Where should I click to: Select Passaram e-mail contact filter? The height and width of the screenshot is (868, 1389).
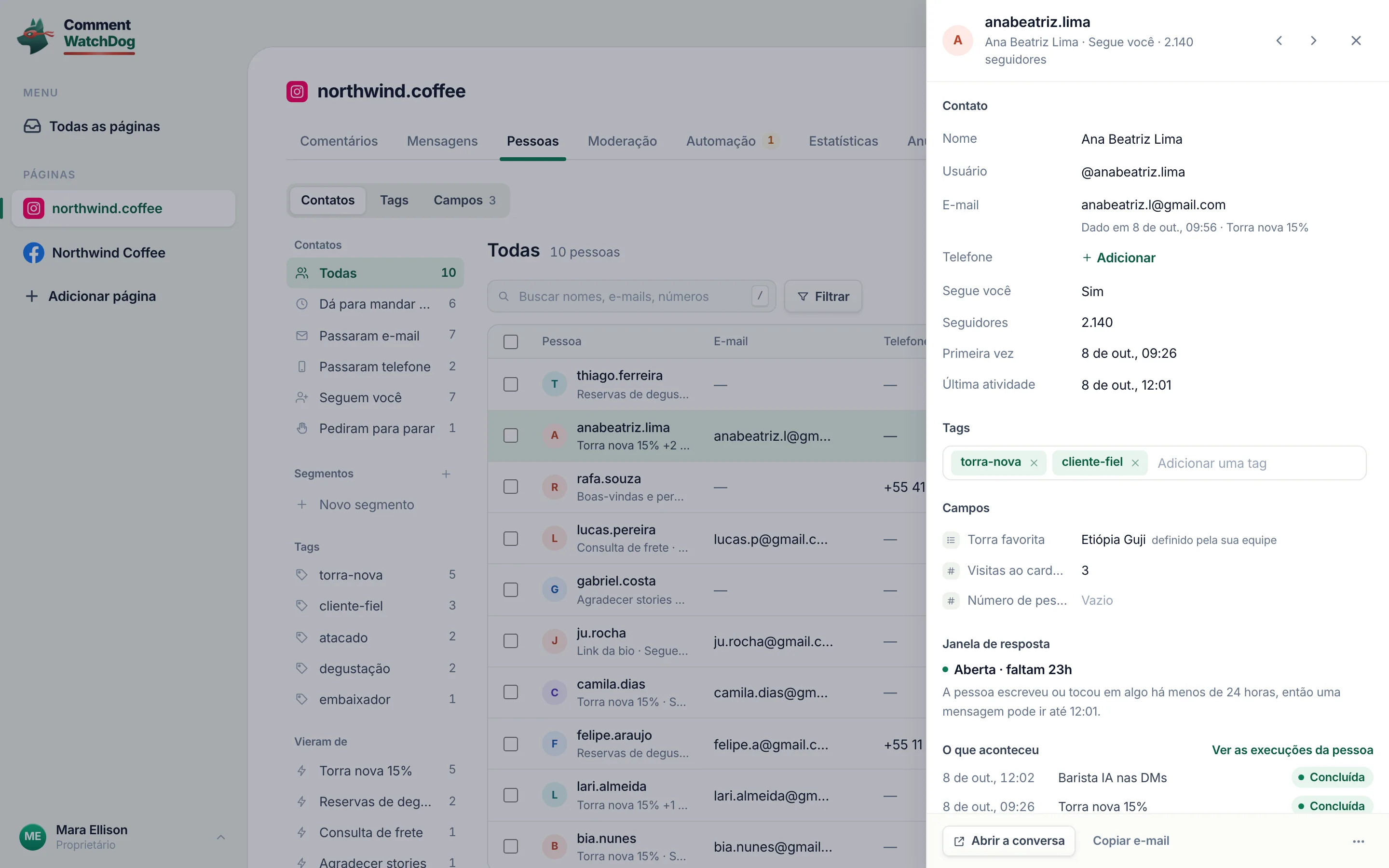[375, 336]
